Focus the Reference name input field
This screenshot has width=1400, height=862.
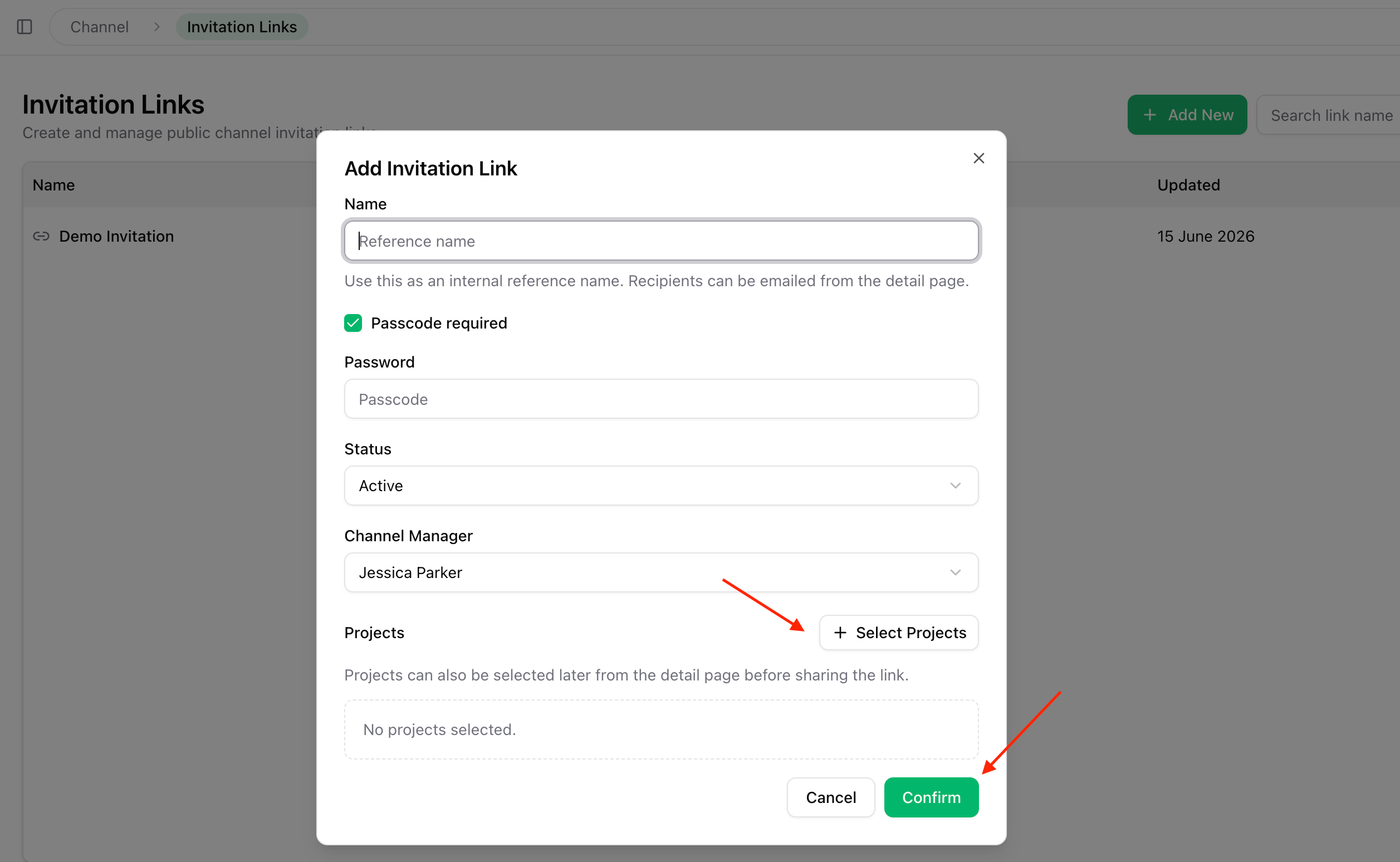[x=661, y=241]
